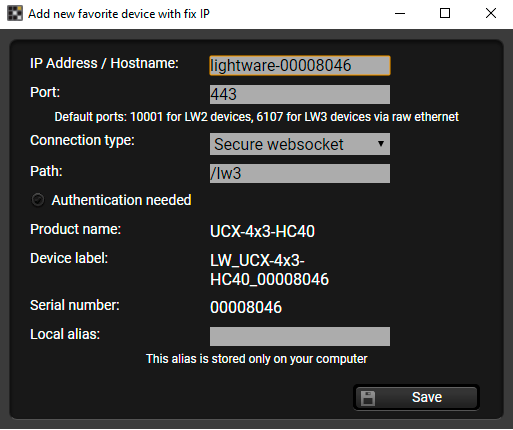Click the Default ports hint text
This screenshot has height=430, width=513.
[x=257, y=117]
